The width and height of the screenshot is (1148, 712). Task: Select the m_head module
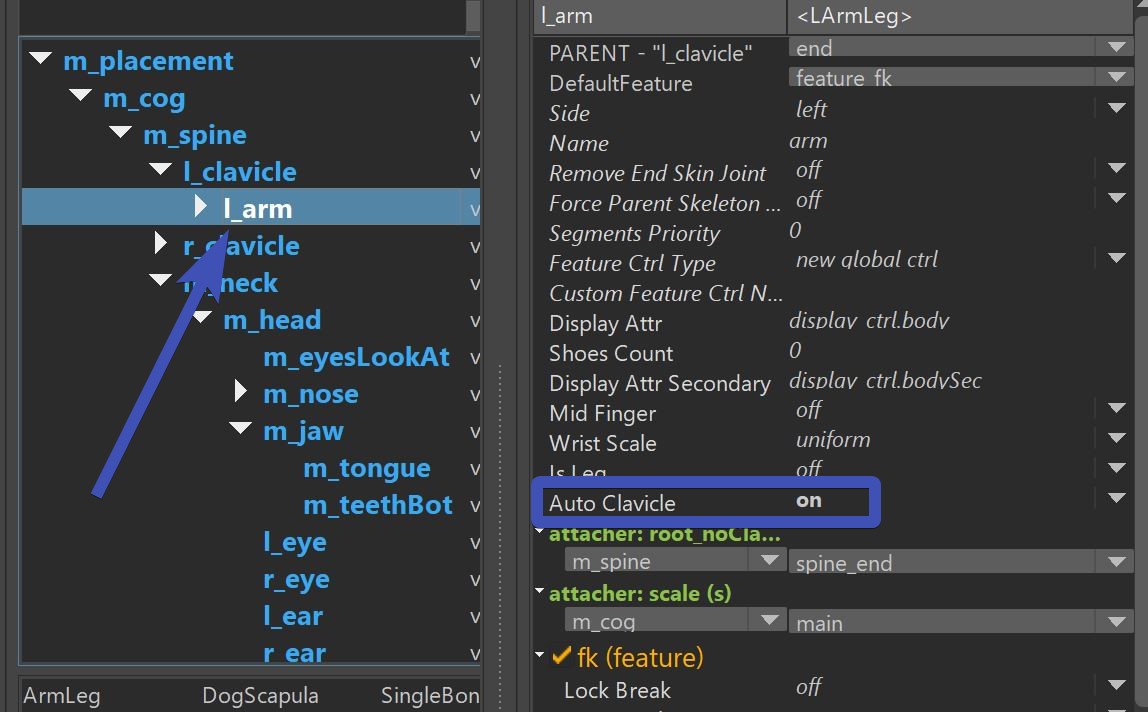[x=272, y=320]
